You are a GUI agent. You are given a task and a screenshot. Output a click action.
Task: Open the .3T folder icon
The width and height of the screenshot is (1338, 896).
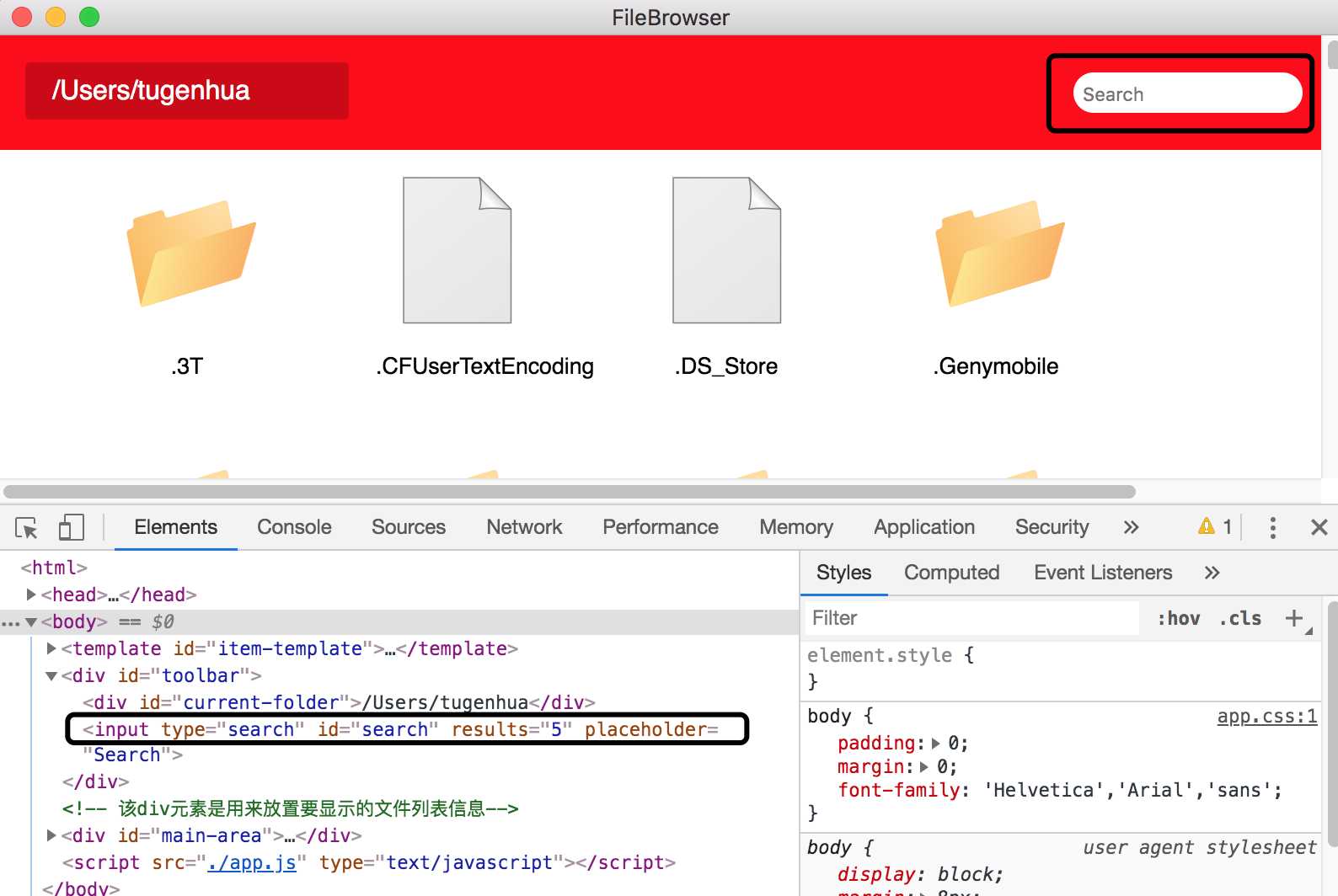191,253
